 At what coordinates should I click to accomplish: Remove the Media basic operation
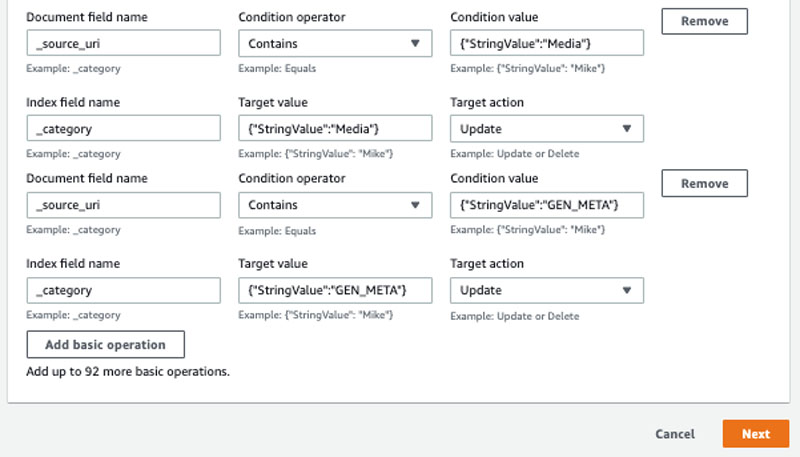coord(705,21)
